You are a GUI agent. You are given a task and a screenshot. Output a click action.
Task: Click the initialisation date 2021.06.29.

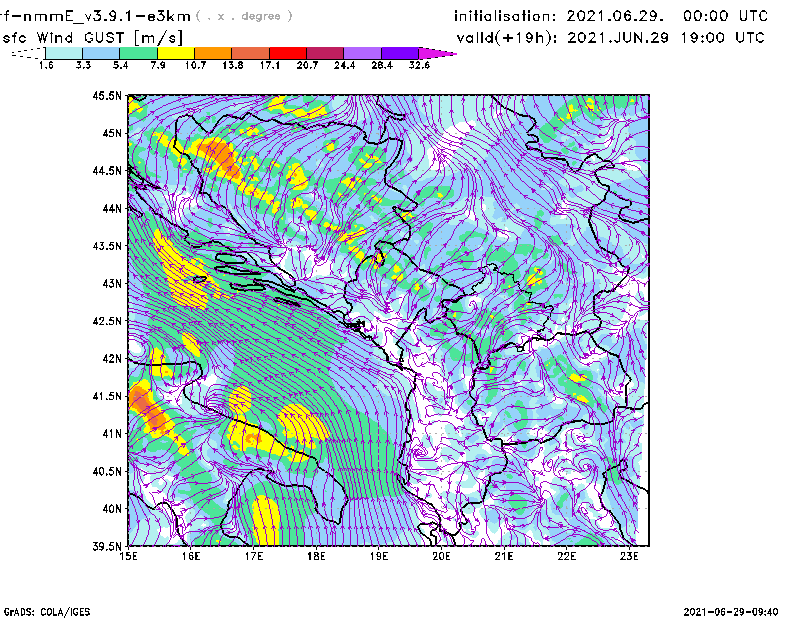coord(615,16)
